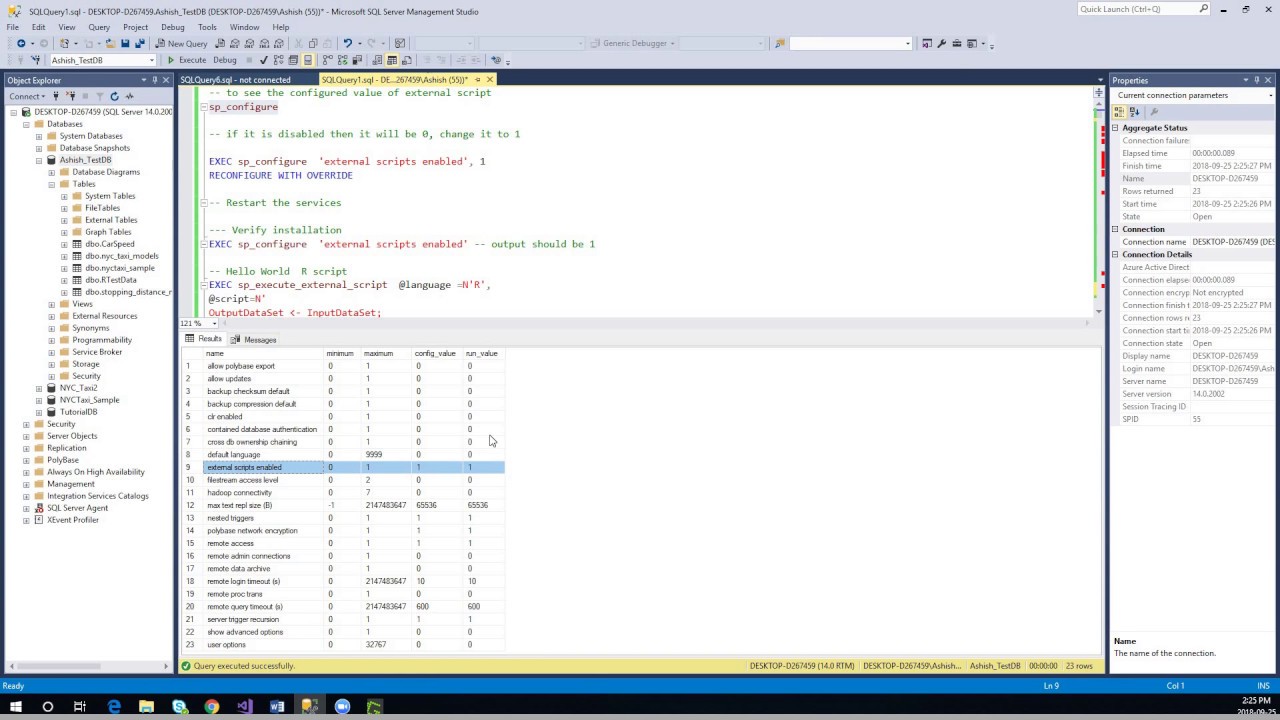Click Debug in the SQL toolbar

pyautogui.click(x=225, y=60)
